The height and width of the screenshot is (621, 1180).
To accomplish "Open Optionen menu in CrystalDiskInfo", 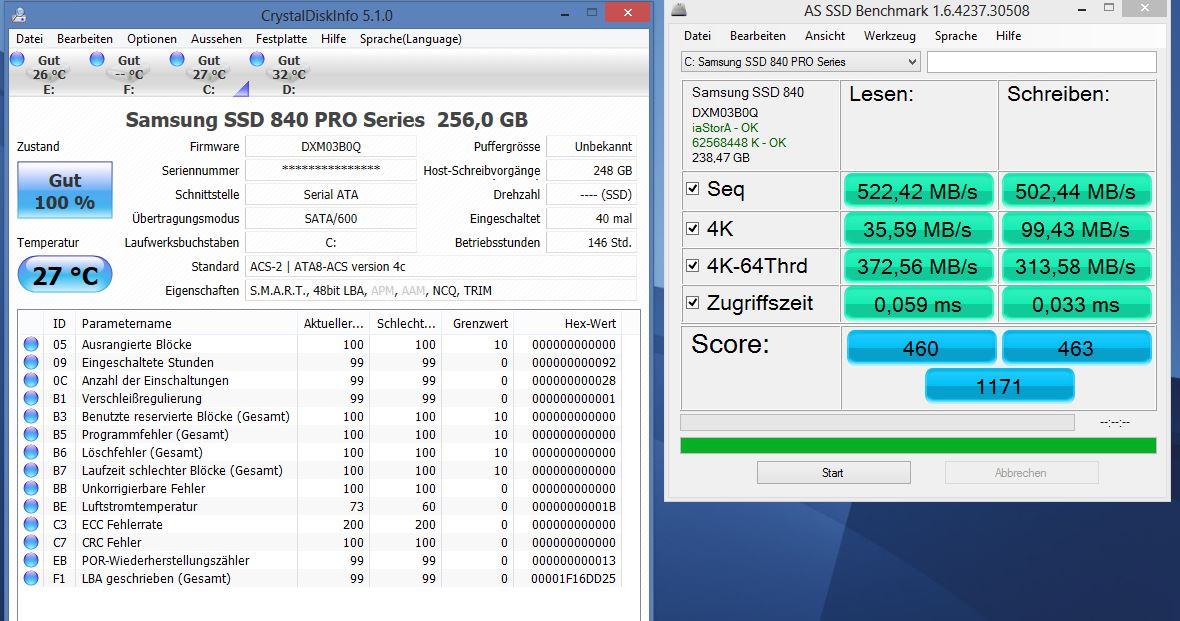I will click(x=151, y=38).
